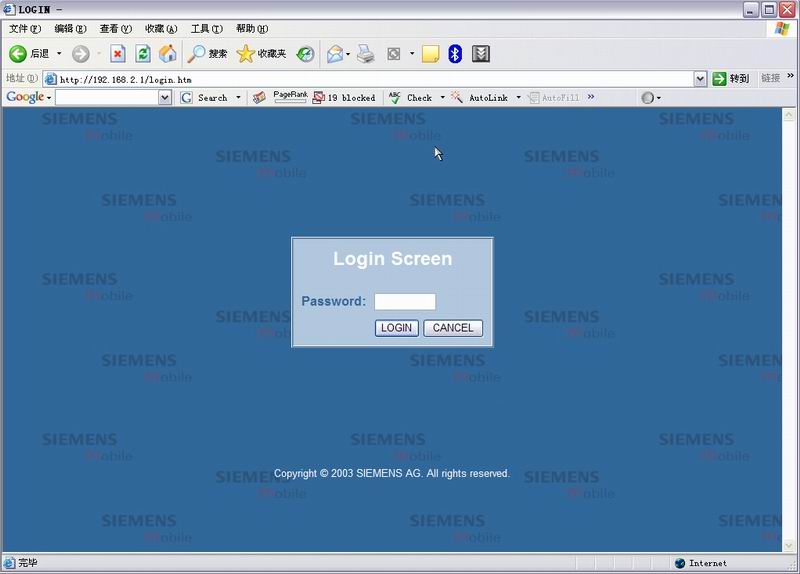This screenshot has width=800, height=574.
Task: Click Google Search button on Google toolbar
Action: pyautogui.click(x=204, y=97)
